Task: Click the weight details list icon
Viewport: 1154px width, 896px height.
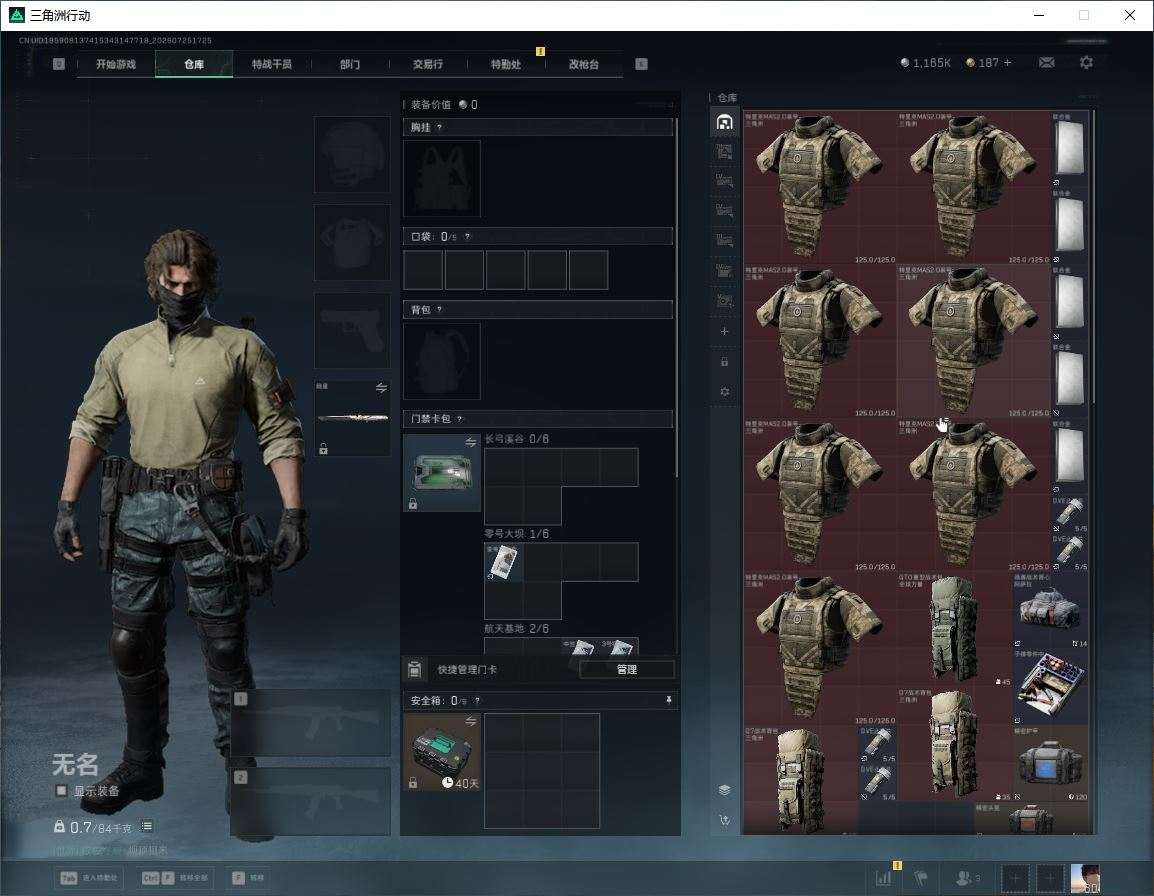Action: 147,827
